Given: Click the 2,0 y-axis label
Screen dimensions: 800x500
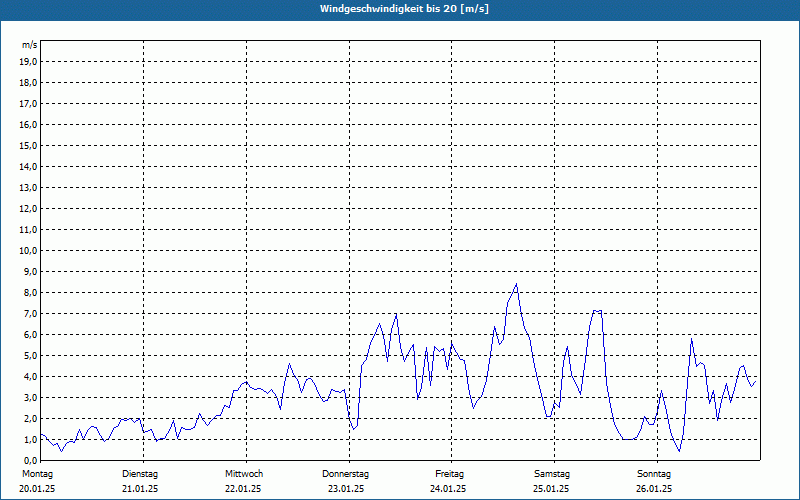Looking at the screenshot, I should (30, 419).
